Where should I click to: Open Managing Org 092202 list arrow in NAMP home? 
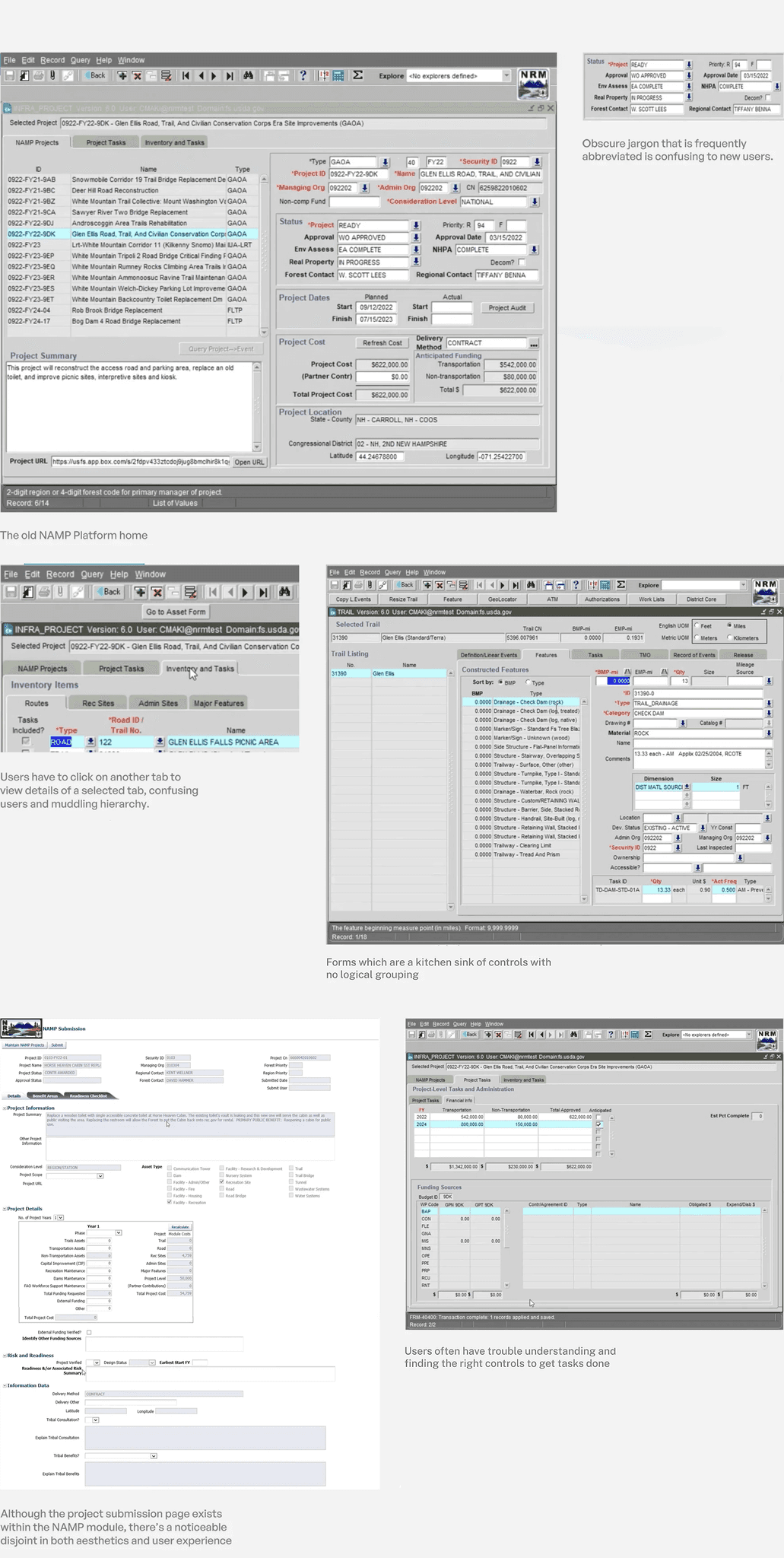tap(364, 188)
